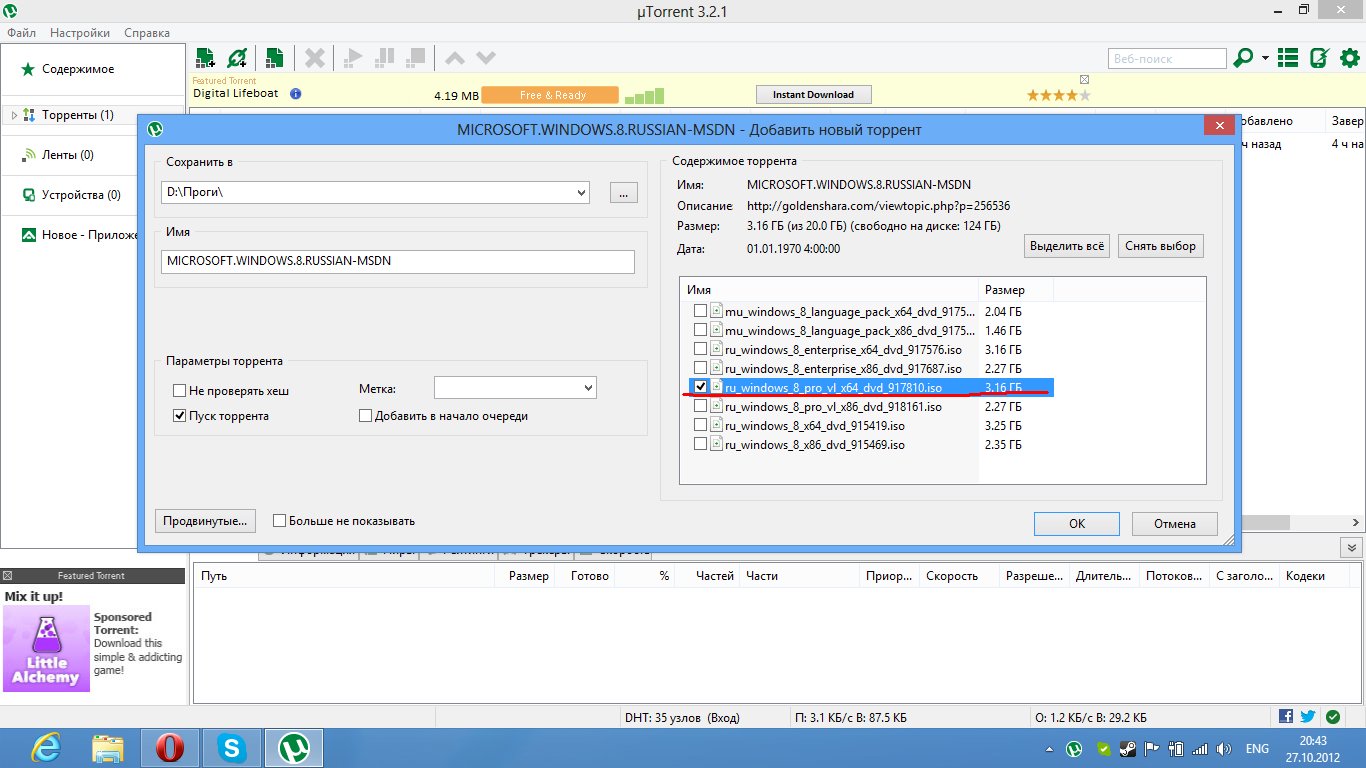Close the sidebar Featured Torrent ad box
This screenshot has height=768, width=1366.
click(x=8, y=576)
